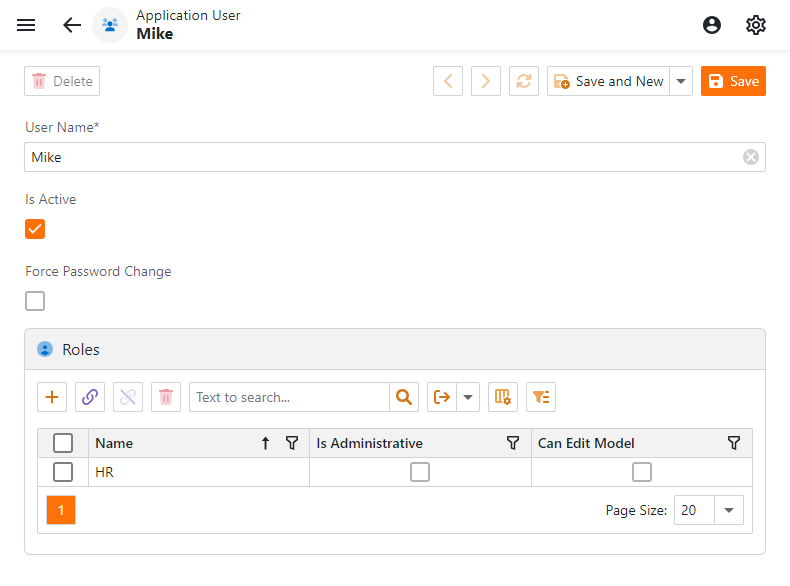Toggle the Name column sort arrow
The width and height of the screenshot is (790, 586).
tap(266, 443)
